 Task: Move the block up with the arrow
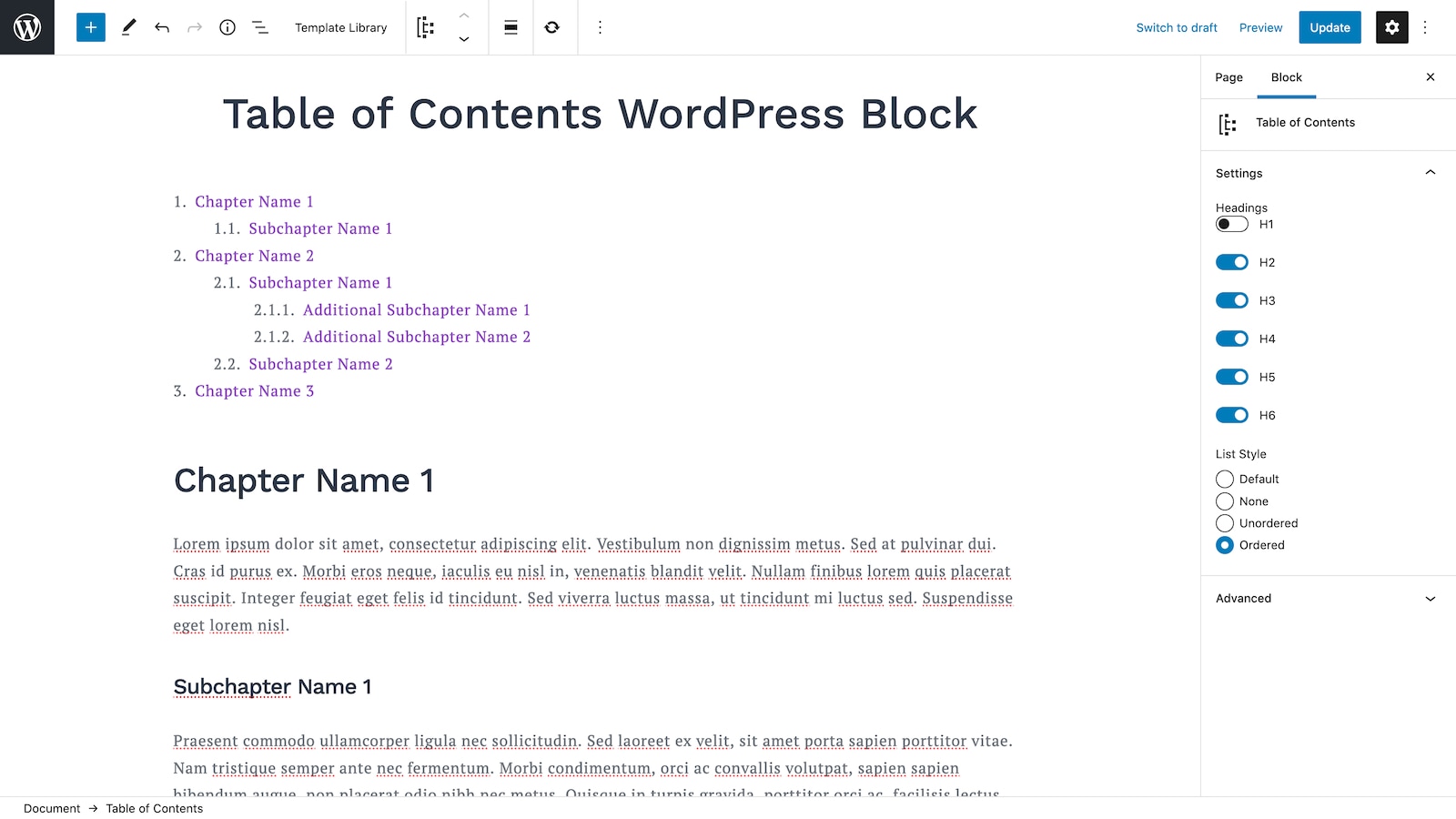[x=464, y=15]
